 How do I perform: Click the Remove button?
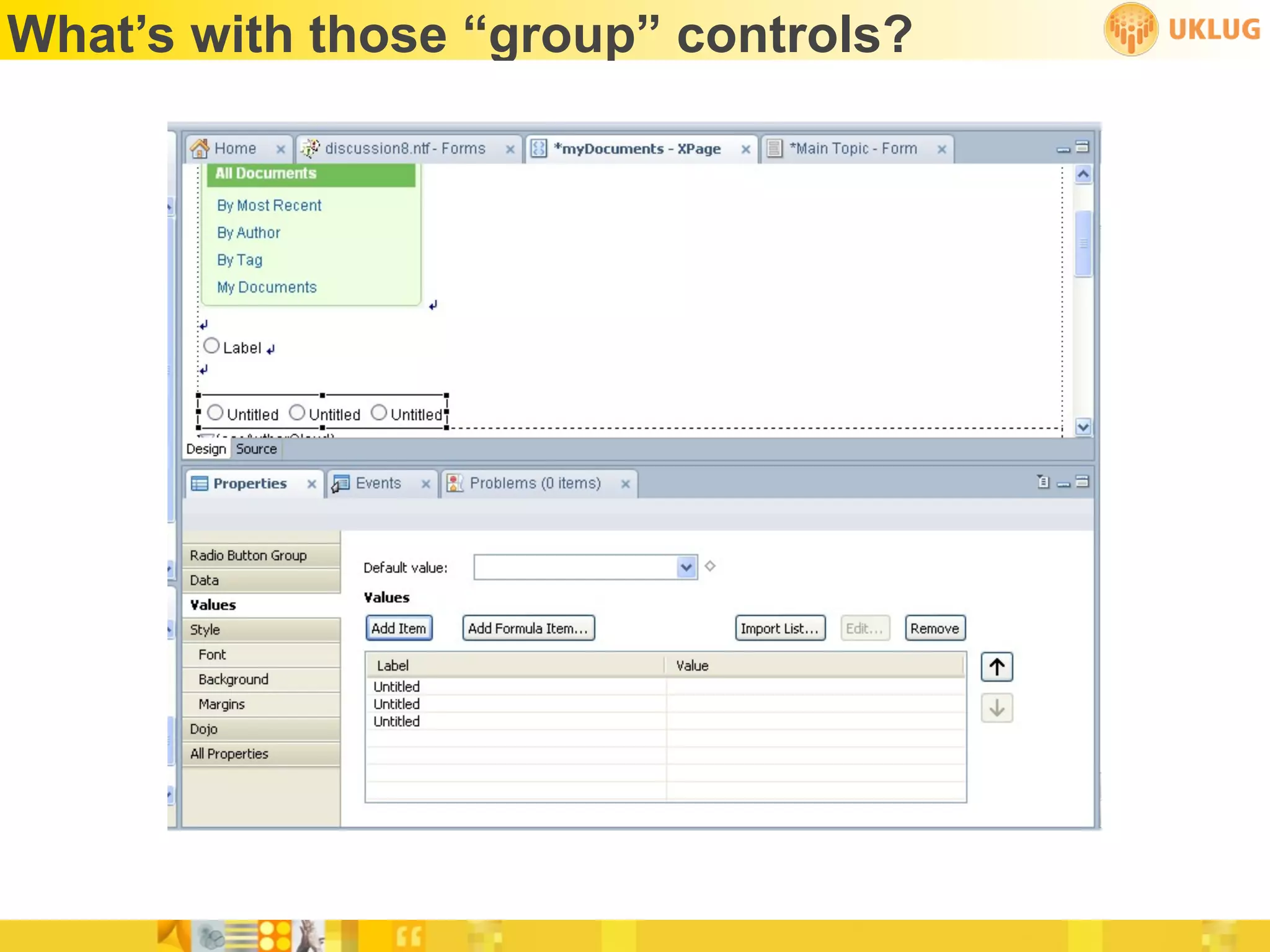point(935,628)
